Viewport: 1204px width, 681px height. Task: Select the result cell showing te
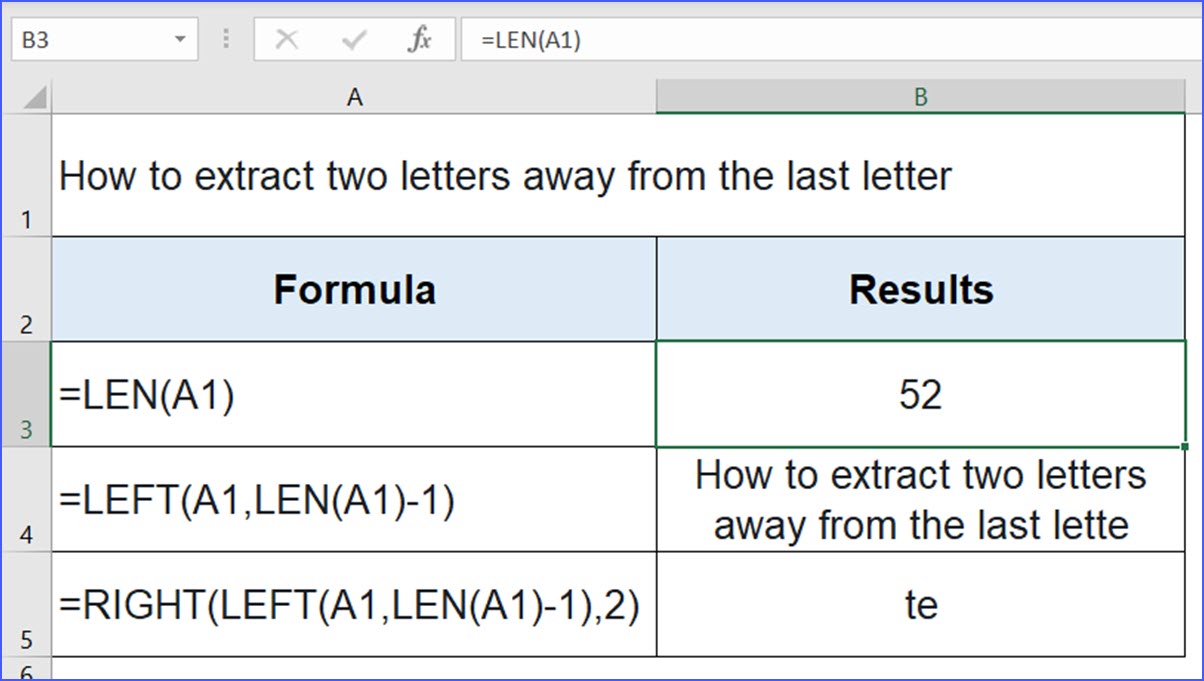click(x=921, y=604)
